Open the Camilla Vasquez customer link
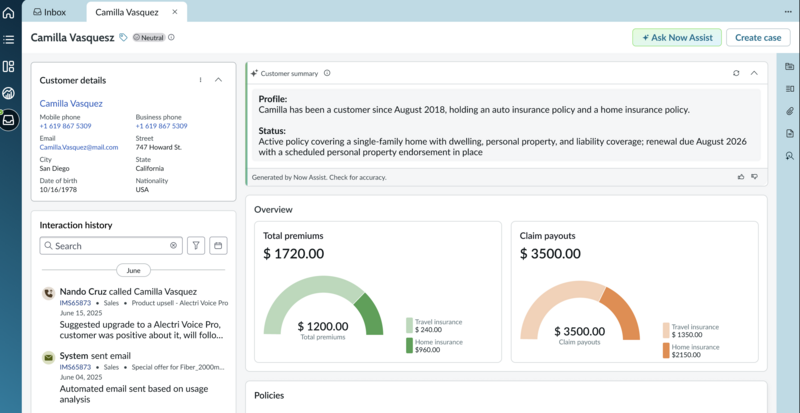The image size is (800, 413). click(x=71, y=103)
